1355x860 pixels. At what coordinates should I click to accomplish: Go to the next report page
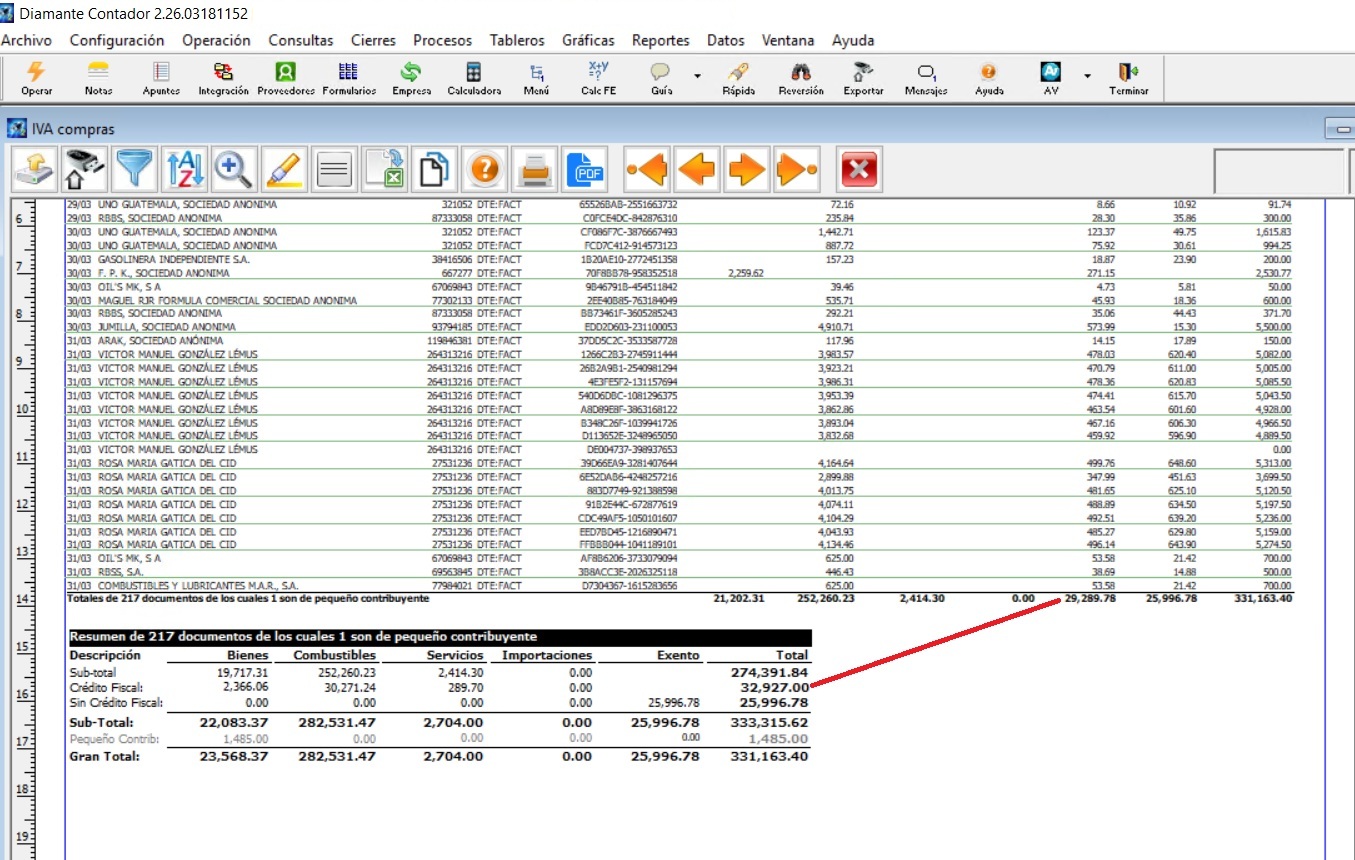[746, 170]
